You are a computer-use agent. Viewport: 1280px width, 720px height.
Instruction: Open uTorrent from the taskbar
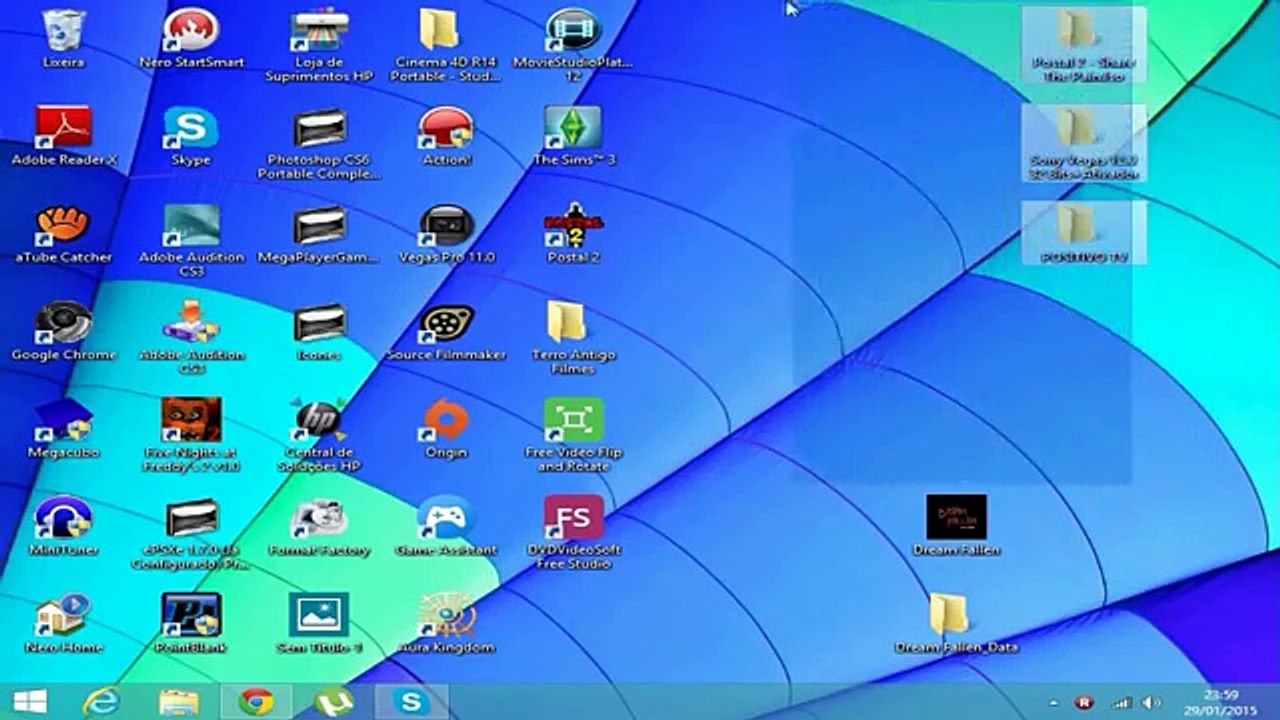coord(334,701)
